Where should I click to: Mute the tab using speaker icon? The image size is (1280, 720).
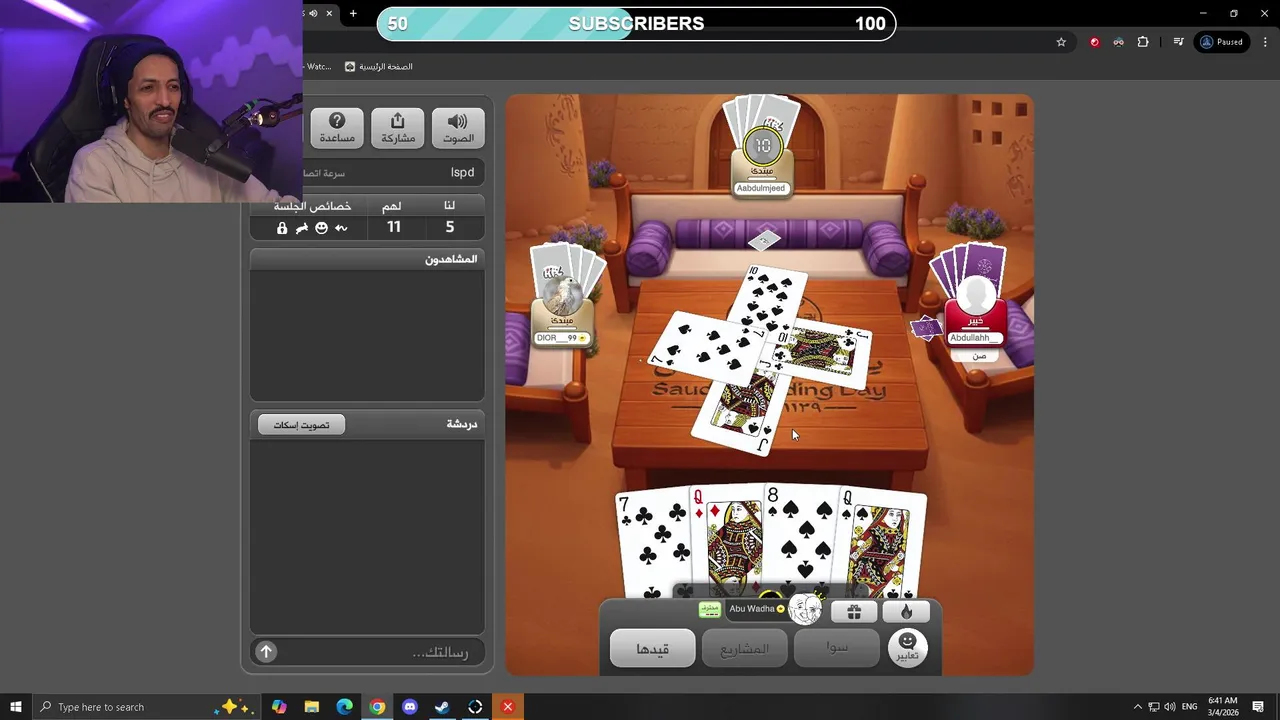click(x=313, y=13)
